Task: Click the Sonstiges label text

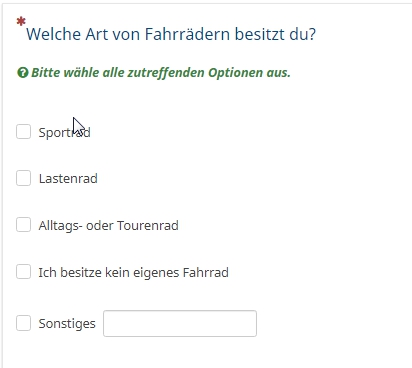Action: click(x=67, y=324)
